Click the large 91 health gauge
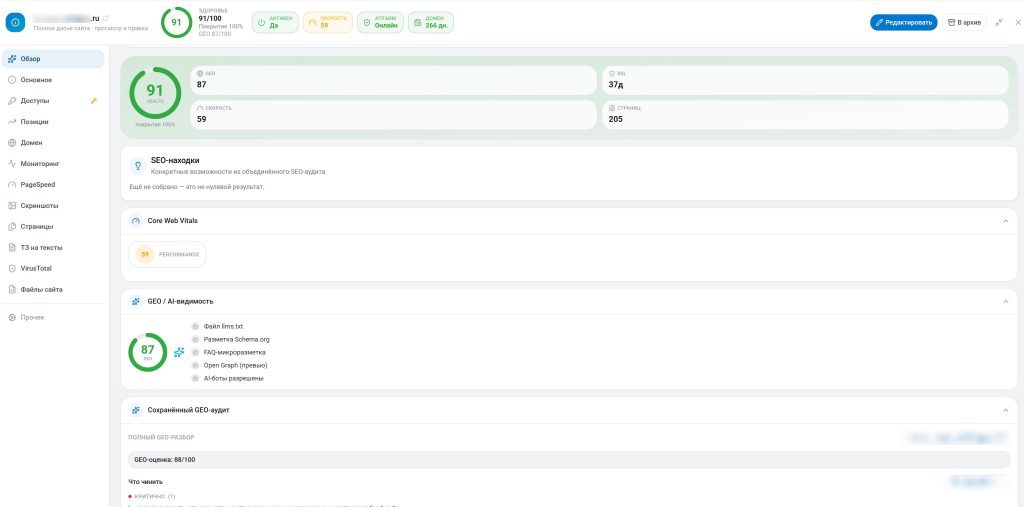Image resolution: width=1024 pixels, height=507 pixels. 155,93
